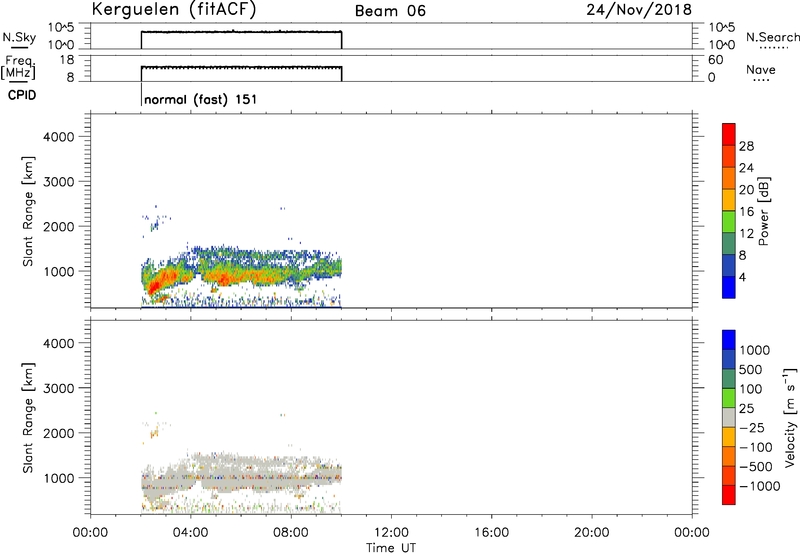Screen dimensions: 800x554
Task: Click the N.Sky noise trace line
Action: pyautogui.click(x=241, y=32)
